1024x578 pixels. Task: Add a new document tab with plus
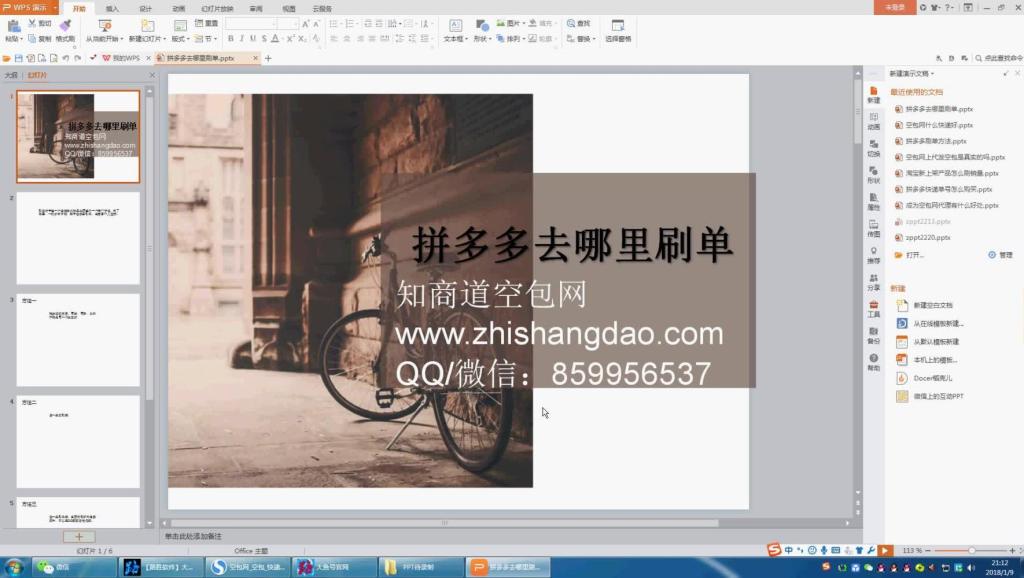(x=268, y=58)
